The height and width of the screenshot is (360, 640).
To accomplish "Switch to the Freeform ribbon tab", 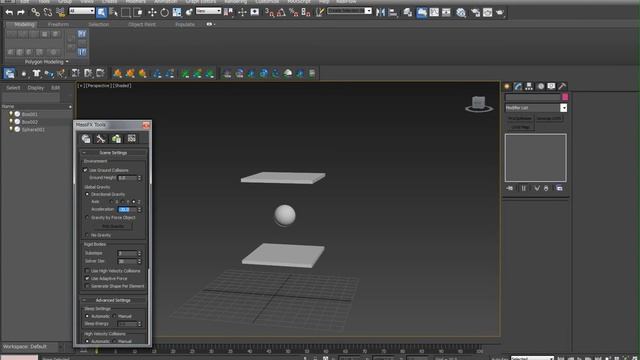I will click(58, 24).
